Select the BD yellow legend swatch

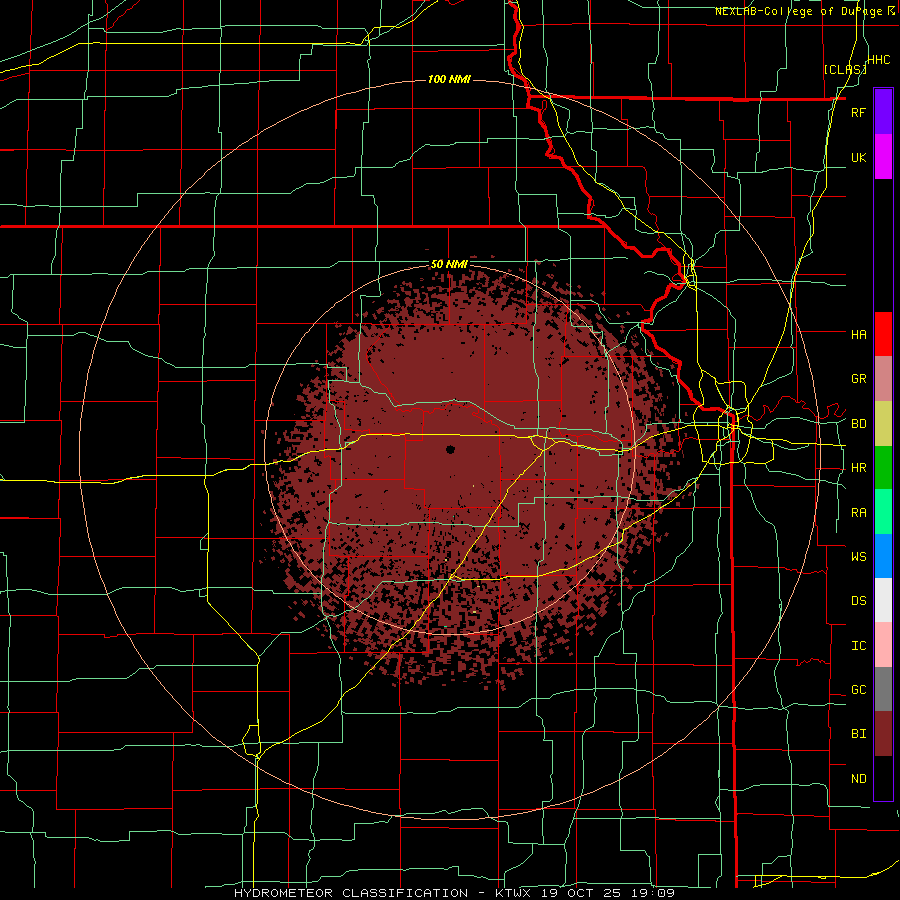click(x=883, y=424)
